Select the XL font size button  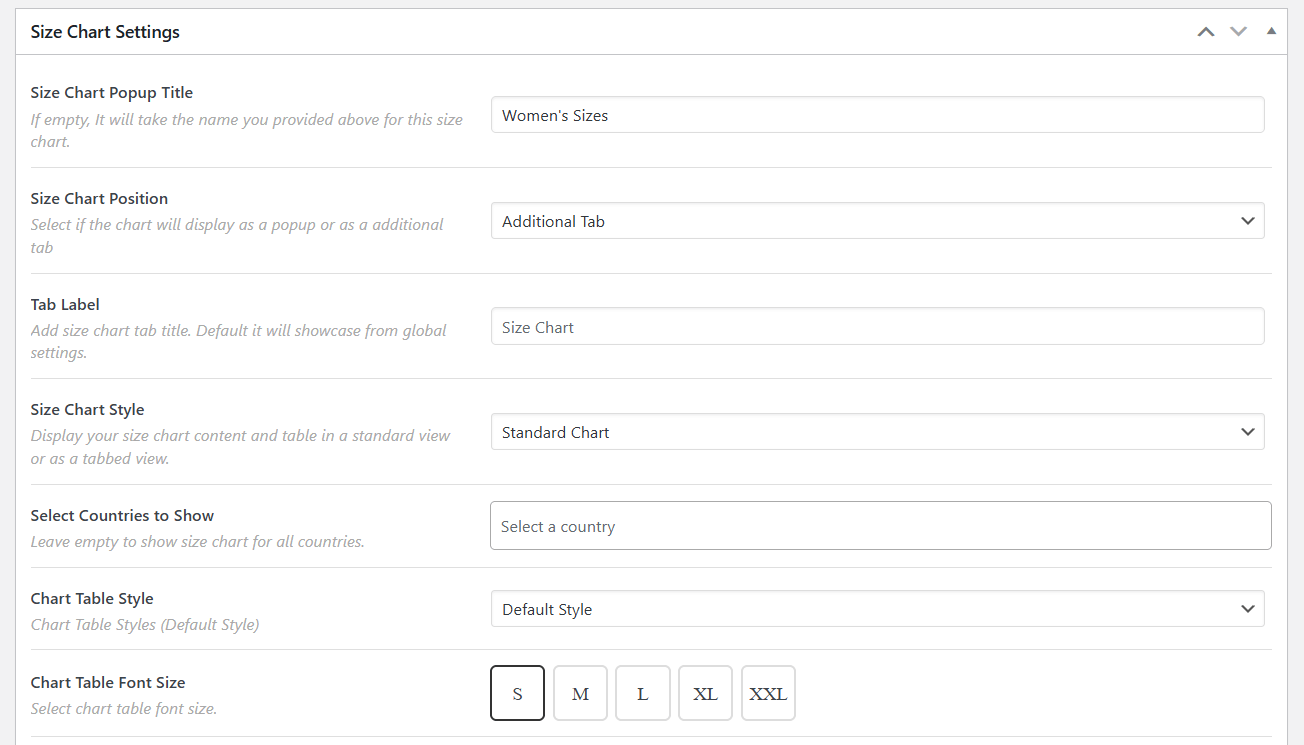click(705, 692)
